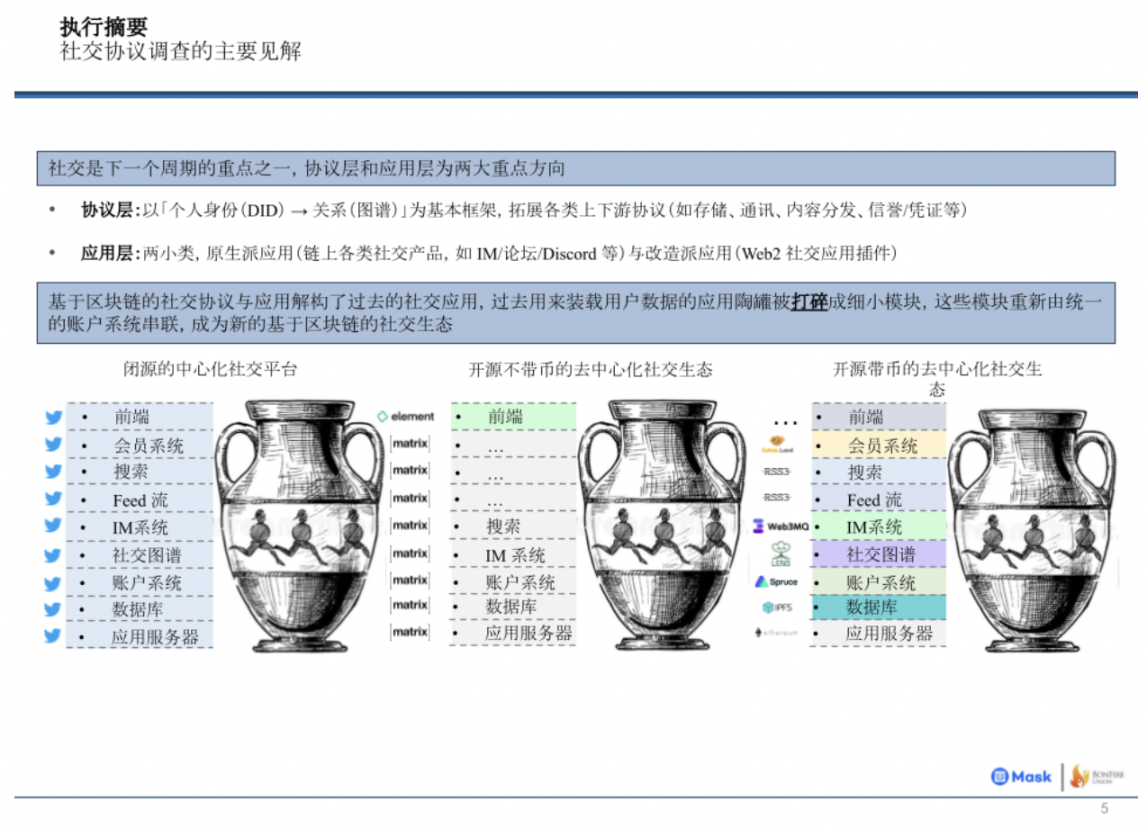Click the orange logo beside 会员系统
The image size is (1147, 828).
777,445
